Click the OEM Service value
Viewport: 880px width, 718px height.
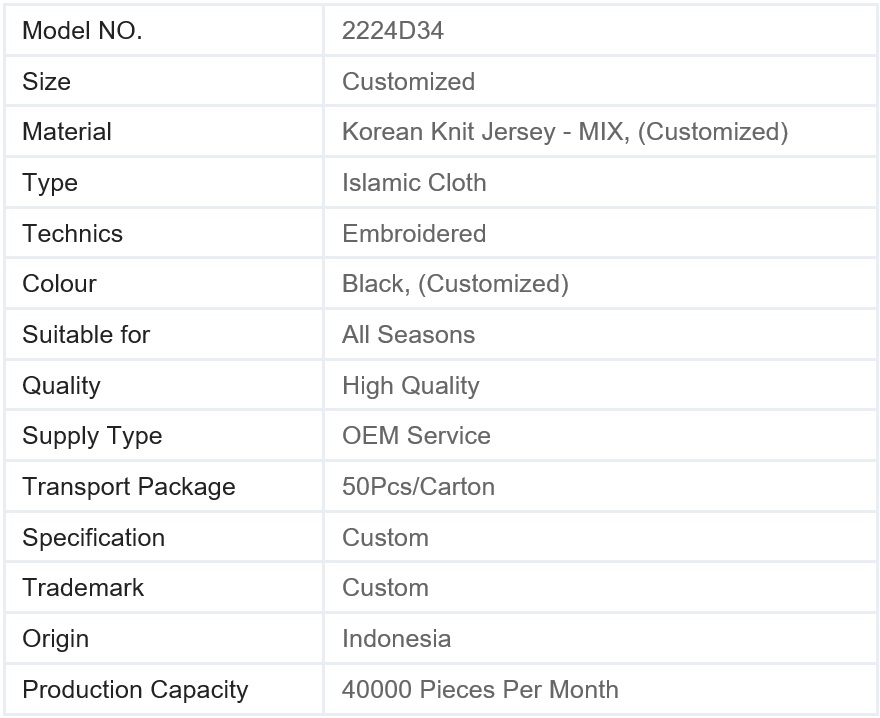[416, 436]
